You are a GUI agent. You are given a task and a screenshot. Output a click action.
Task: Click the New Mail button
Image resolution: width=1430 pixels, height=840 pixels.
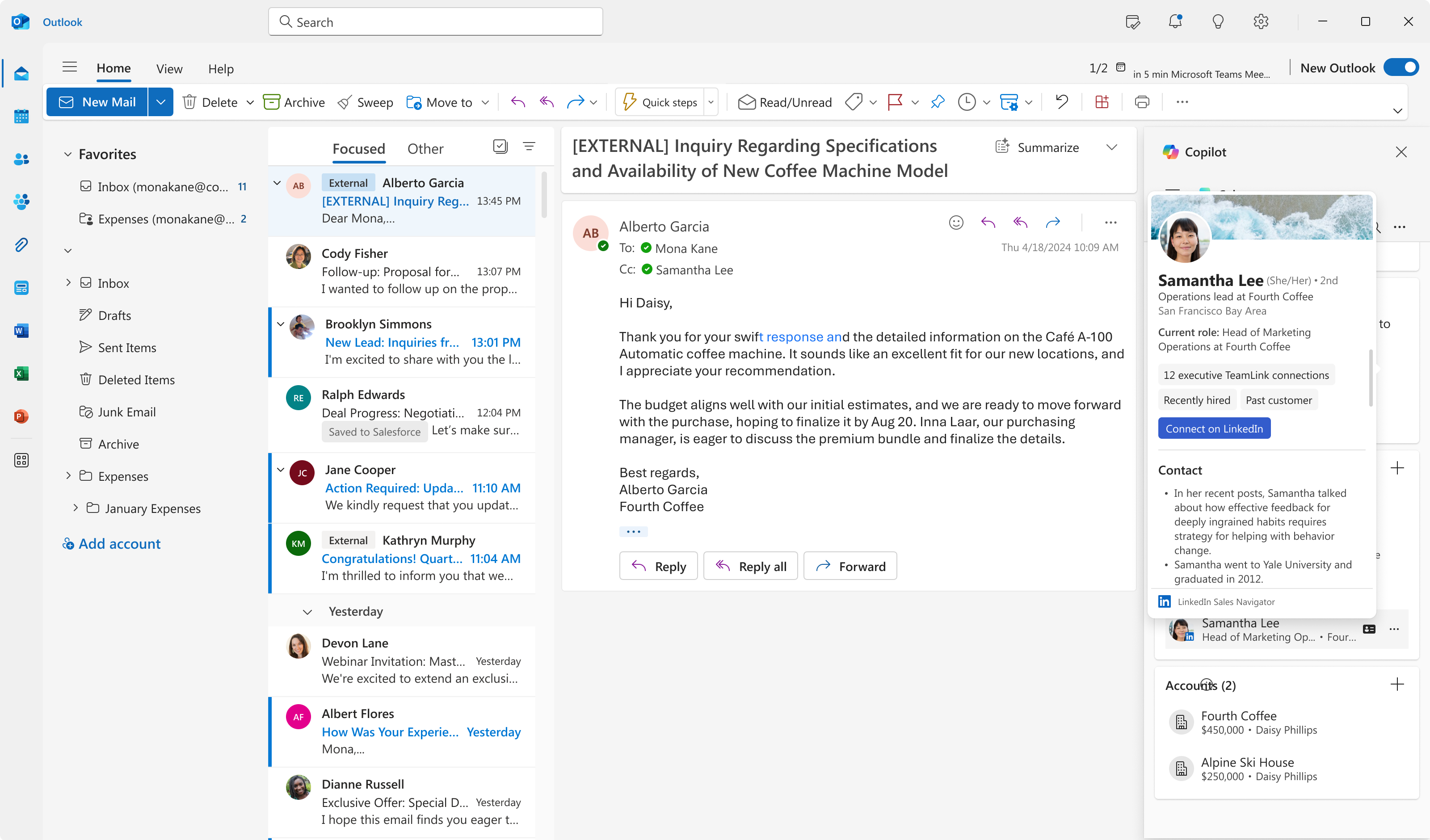pyautogui.click(x=97, y=102)
